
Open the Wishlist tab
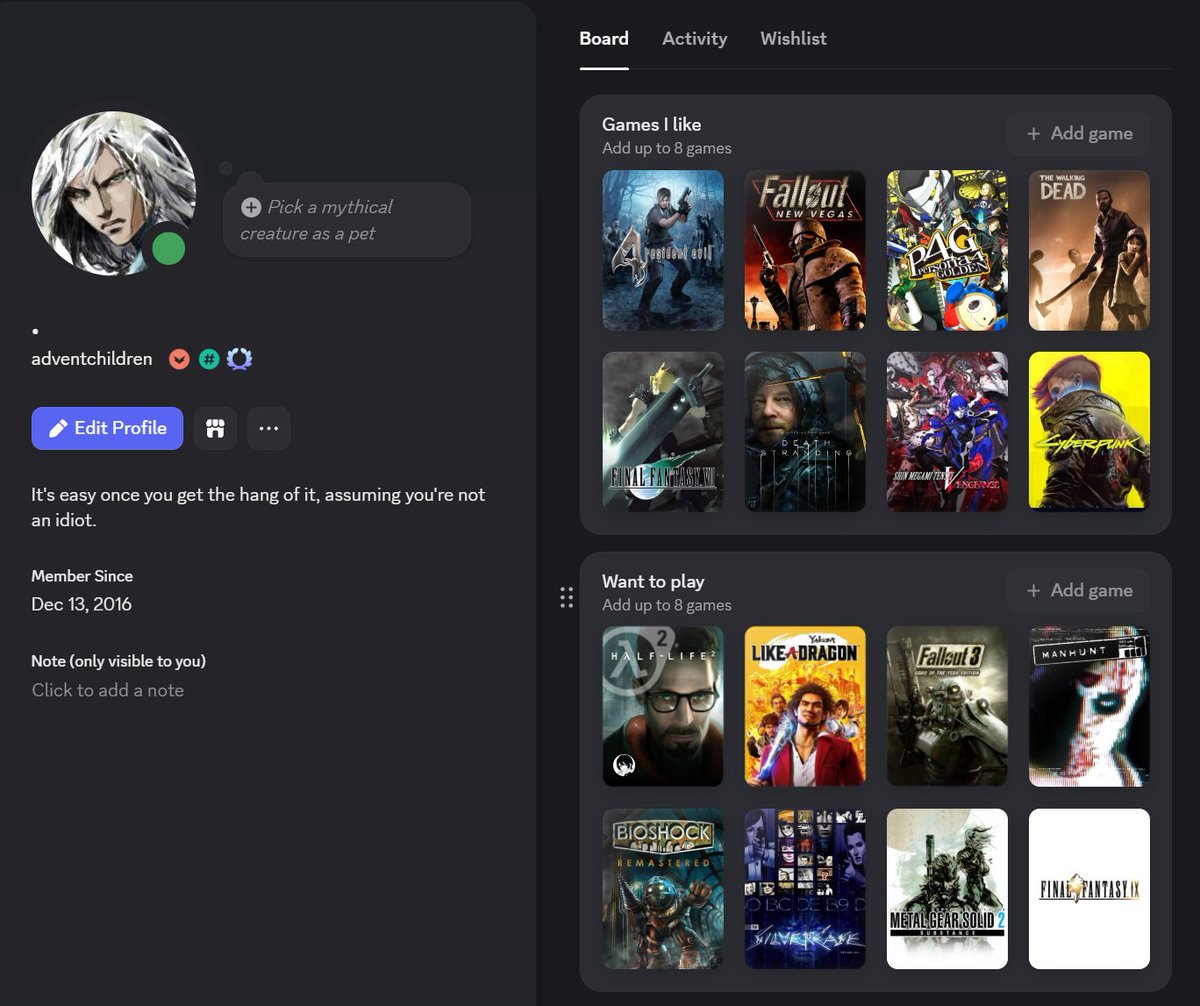(x=793, y=39)
